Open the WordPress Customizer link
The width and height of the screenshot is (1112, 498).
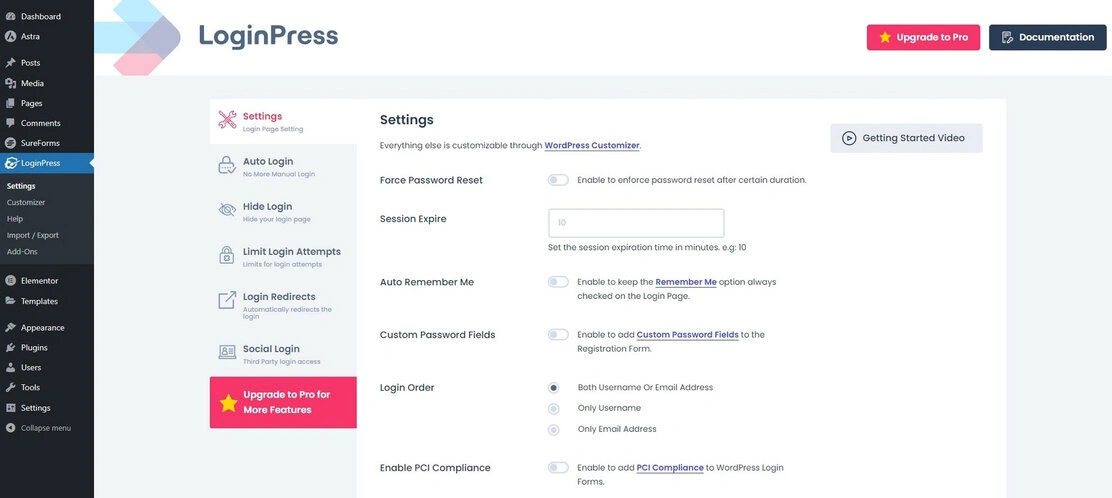coord(591,145)
